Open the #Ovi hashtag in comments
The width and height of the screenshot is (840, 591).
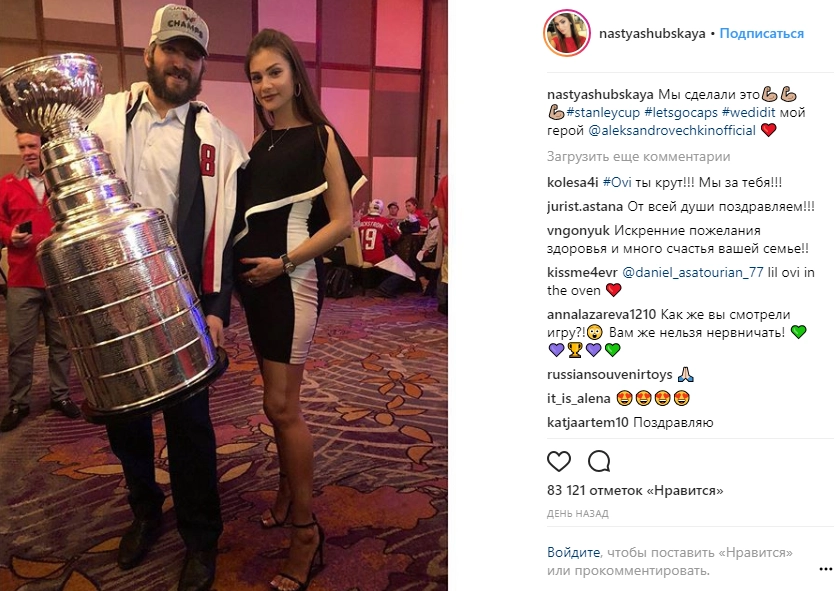617,182
